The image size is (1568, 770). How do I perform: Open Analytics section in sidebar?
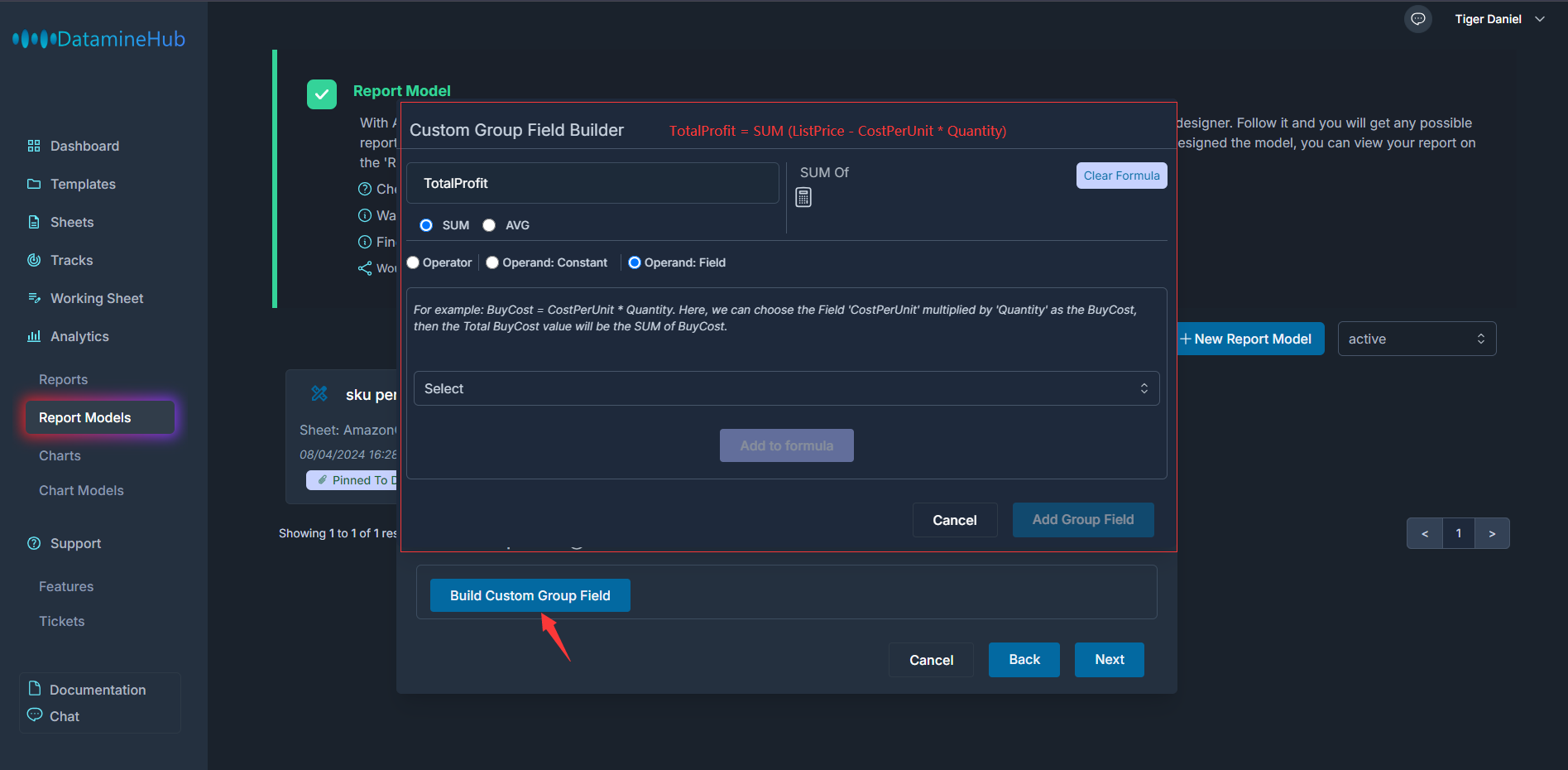click(x=79, y=336)
